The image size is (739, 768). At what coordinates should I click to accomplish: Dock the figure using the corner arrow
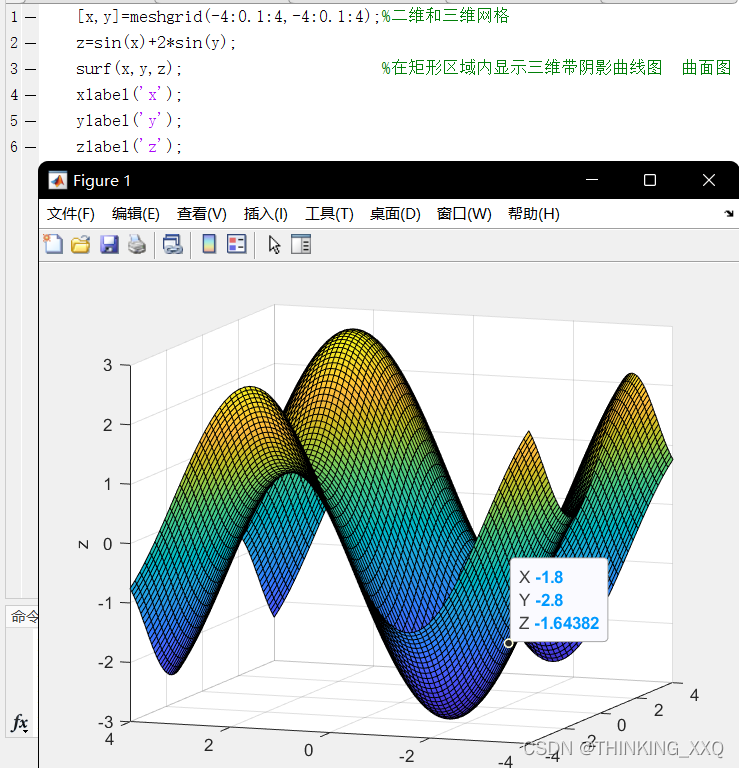[729, 214]
